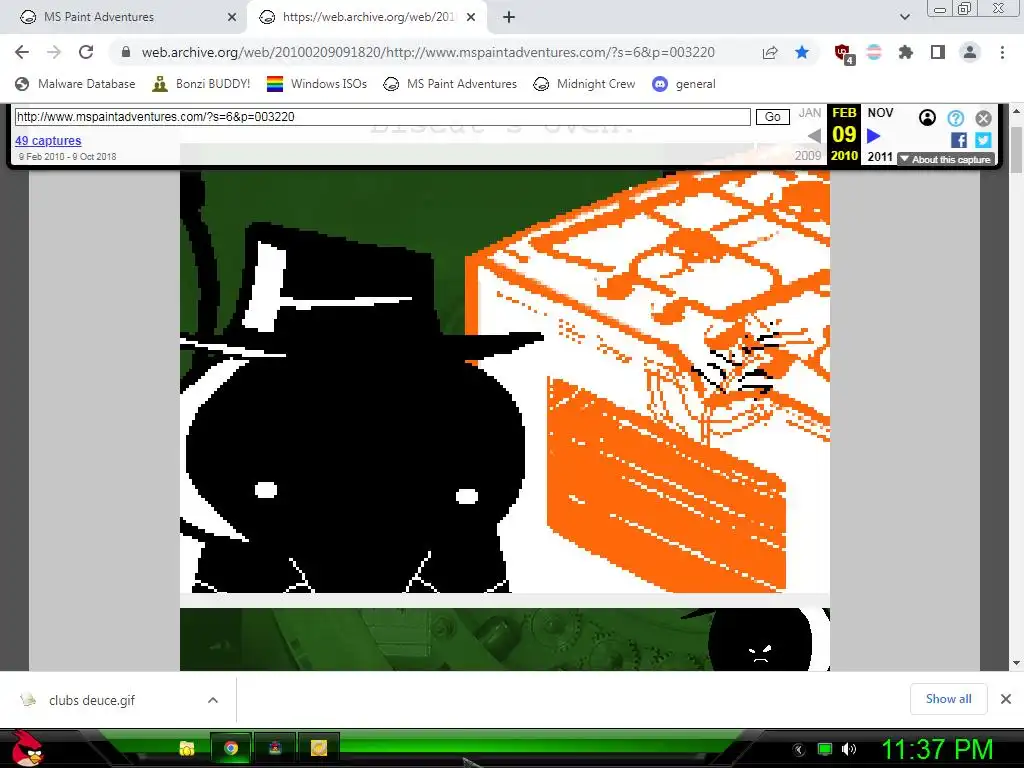Screen dimensions: 1024x768
Task: Open third taskbar application icon
Action: pyautogui.click(x=275, y=748)
